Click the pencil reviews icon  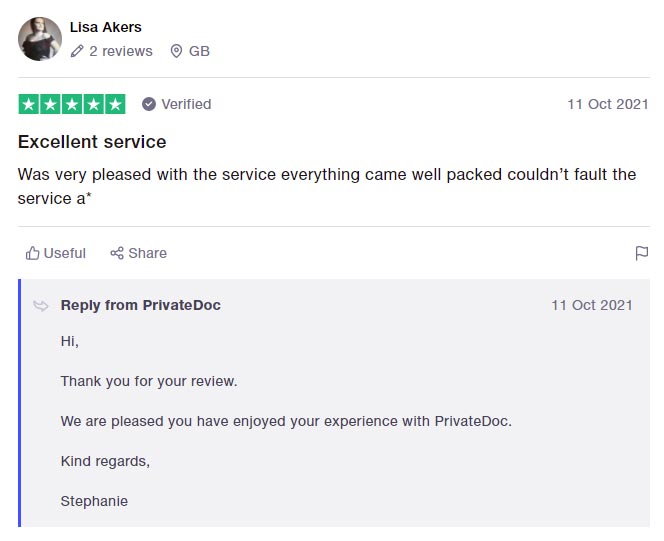pos(77,51)
